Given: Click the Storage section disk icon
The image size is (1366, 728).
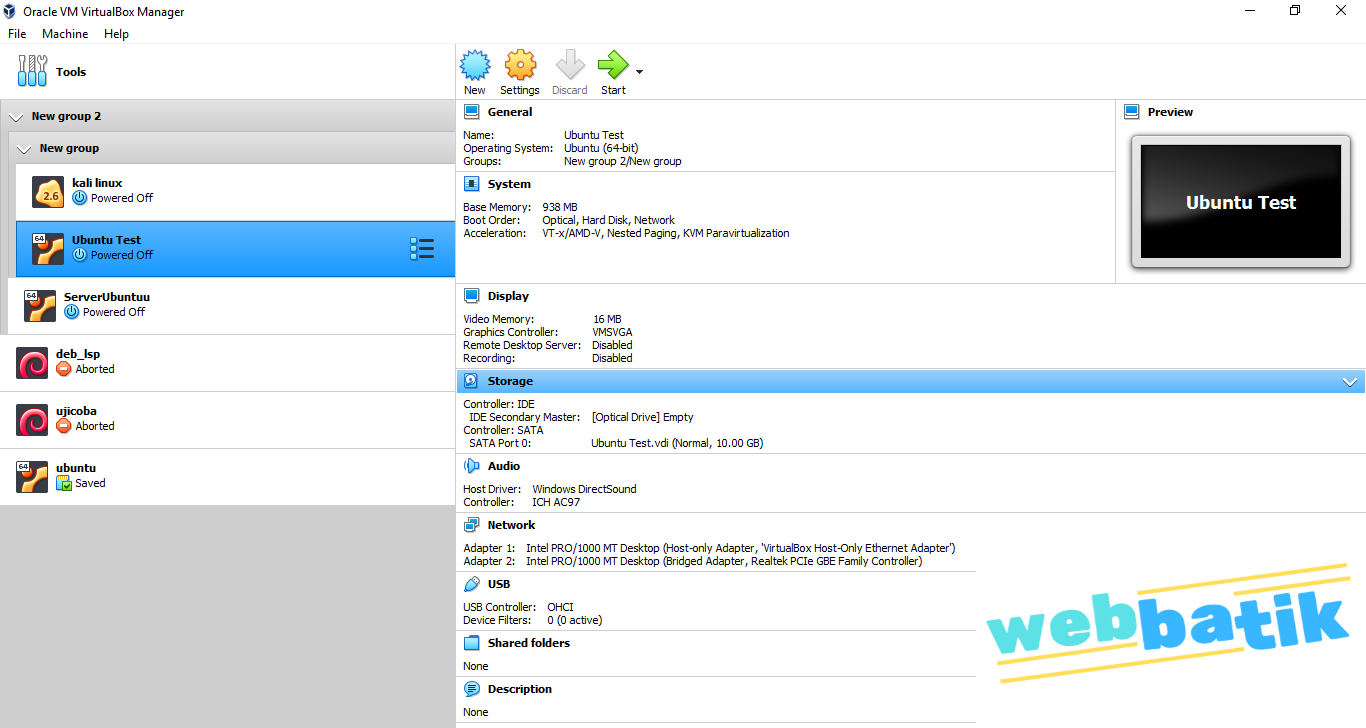Looking at the screenshot, I should 472,381.
